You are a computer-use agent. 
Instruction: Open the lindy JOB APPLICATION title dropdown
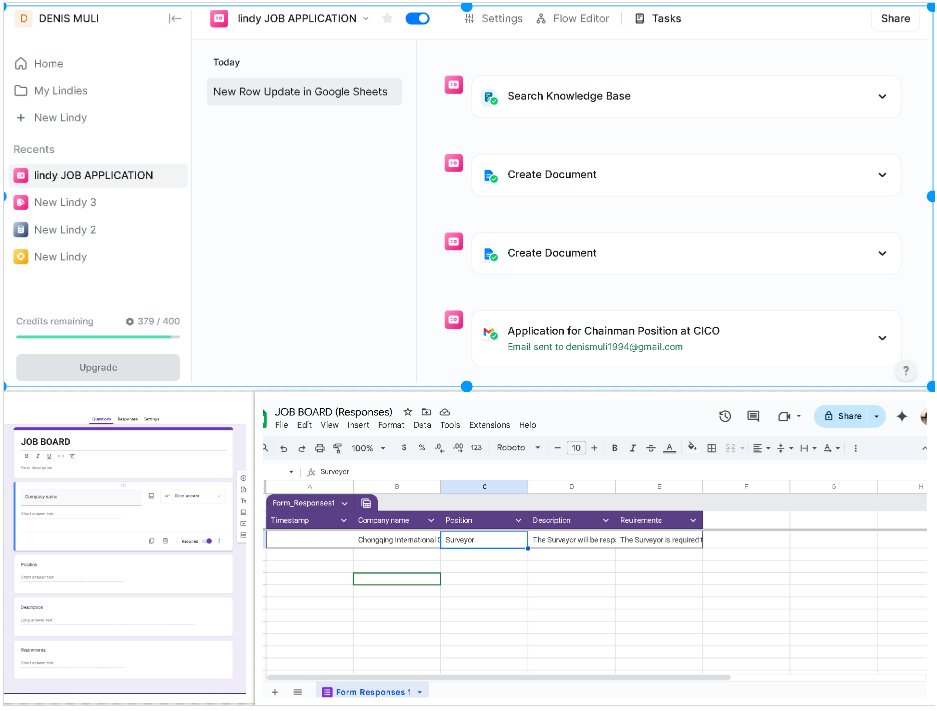coord(366,19)
